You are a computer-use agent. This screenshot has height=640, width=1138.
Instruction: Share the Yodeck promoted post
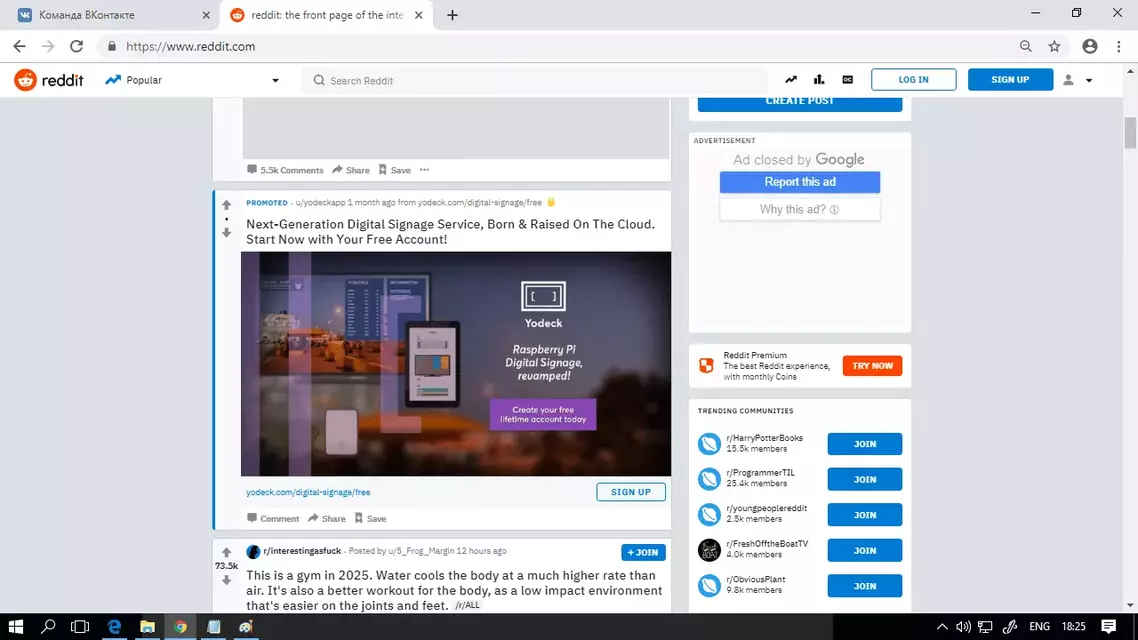coord(327,518)
